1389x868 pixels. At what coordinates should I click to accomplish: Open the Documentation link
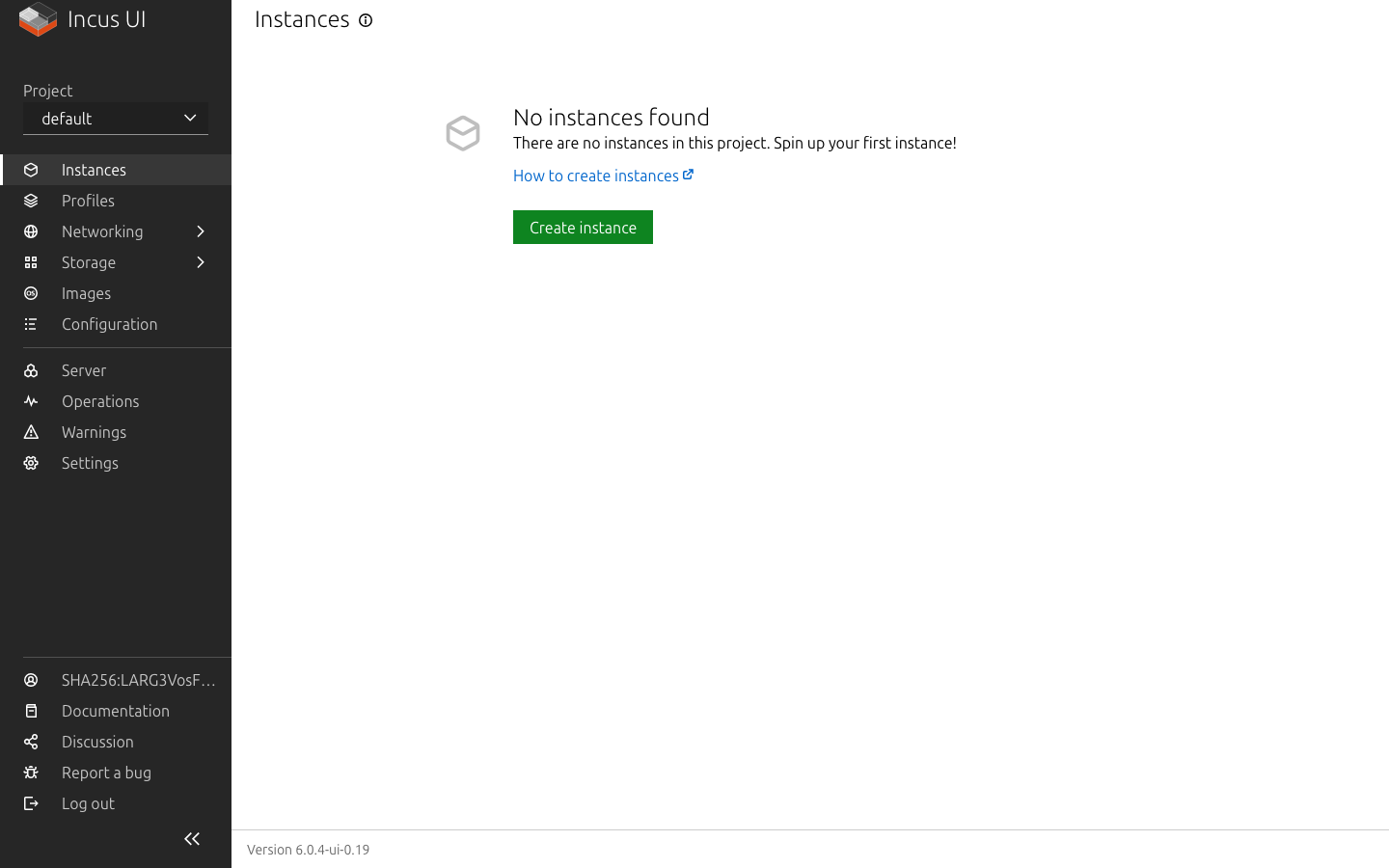point(116,711)
